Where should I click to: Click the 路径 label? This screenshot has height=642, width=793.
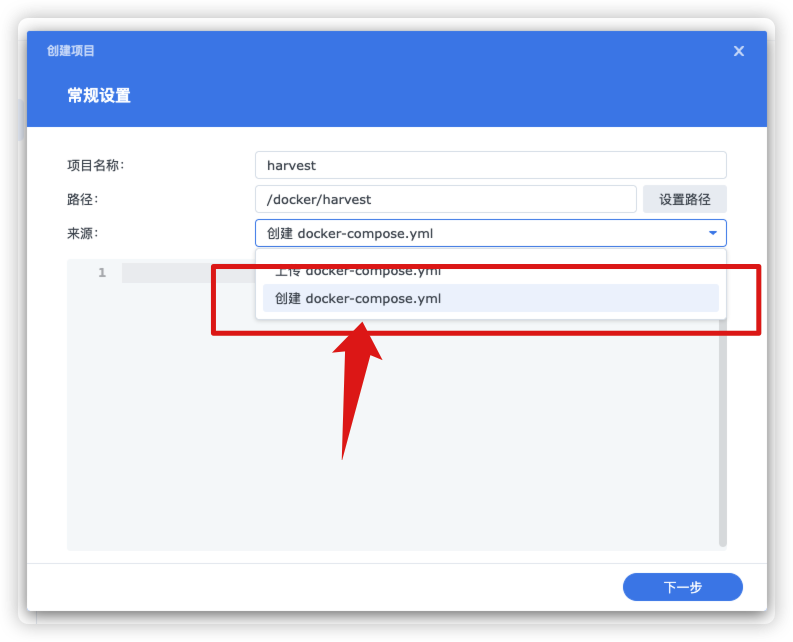click(82, 199)
